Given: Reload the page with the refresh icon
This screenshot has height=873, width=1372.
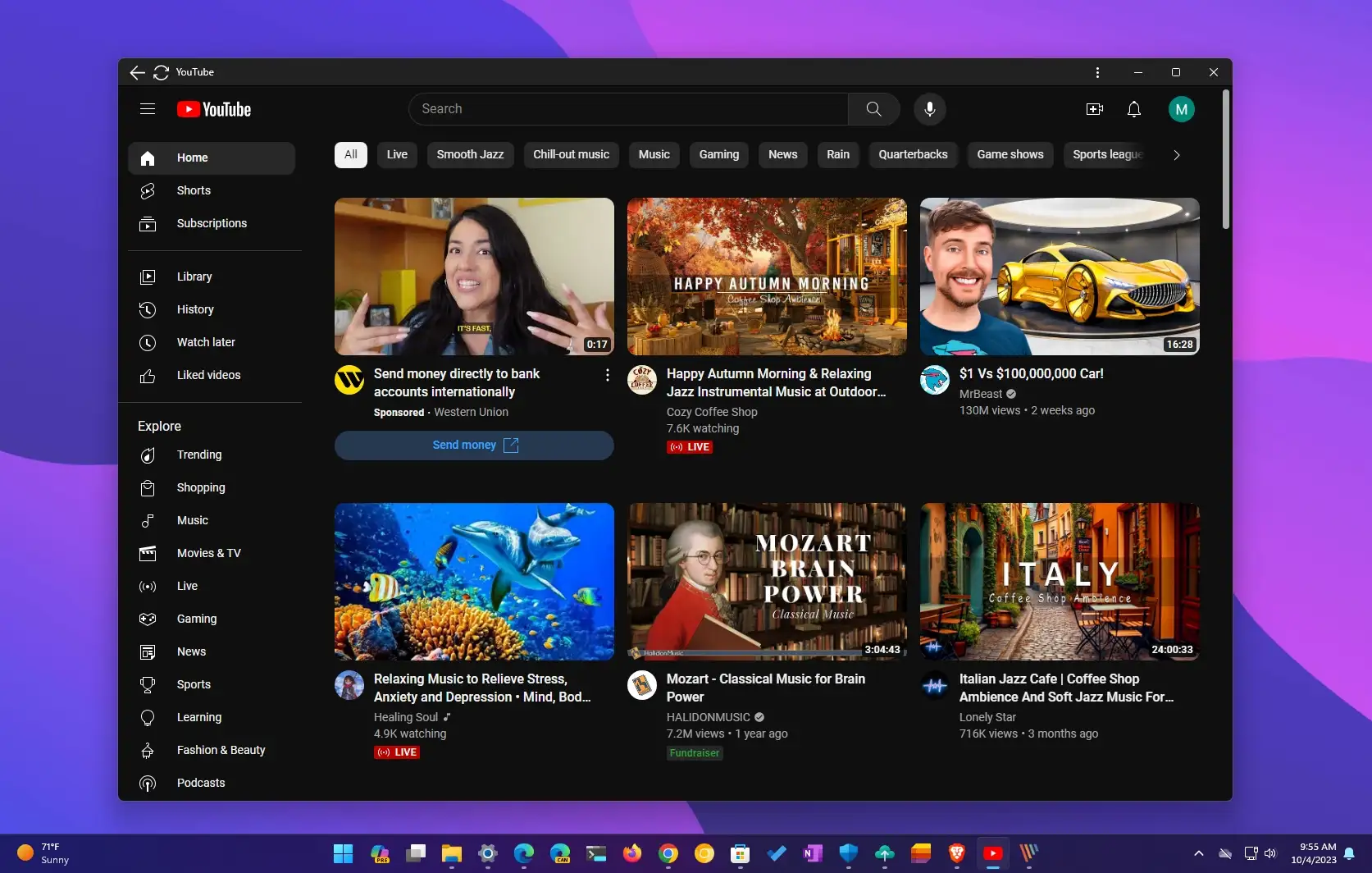Looking at the screenshot, I should [162, 72].
